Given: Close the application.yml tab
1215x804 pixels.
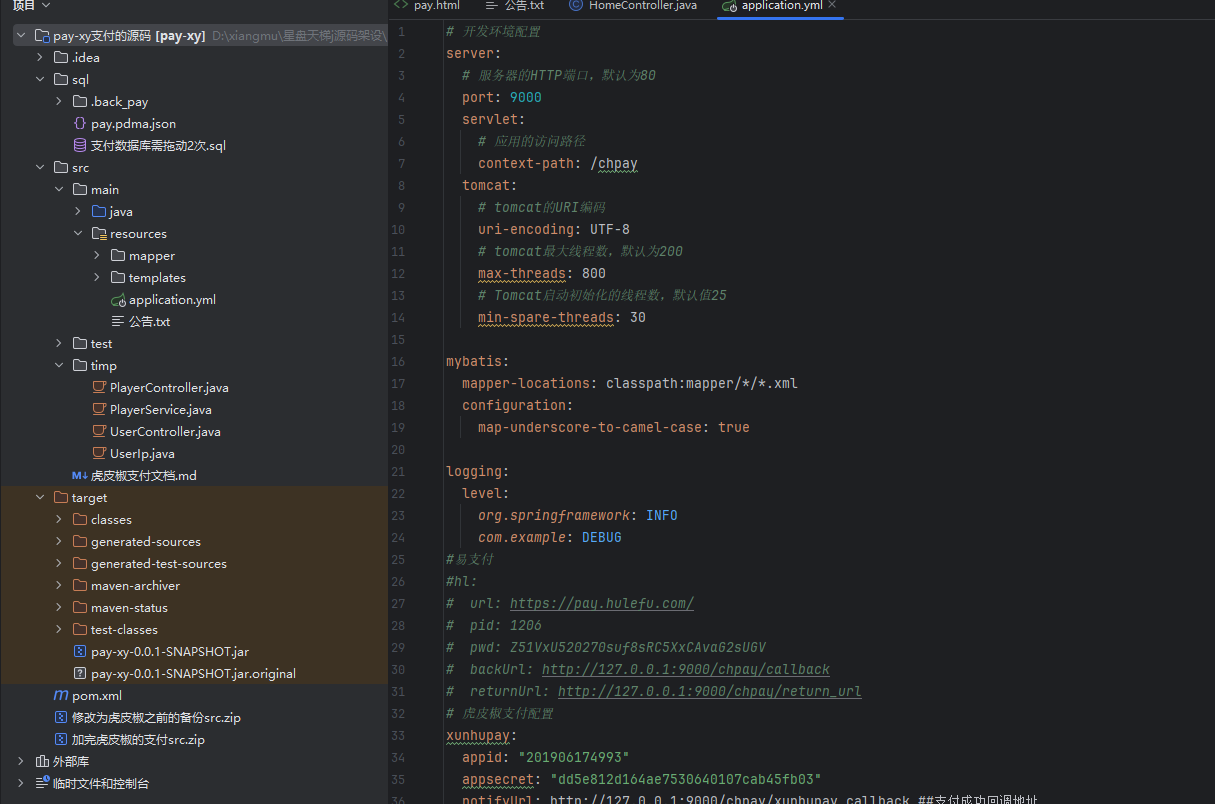Looking at the screenshot, I should tap(830, 5).
